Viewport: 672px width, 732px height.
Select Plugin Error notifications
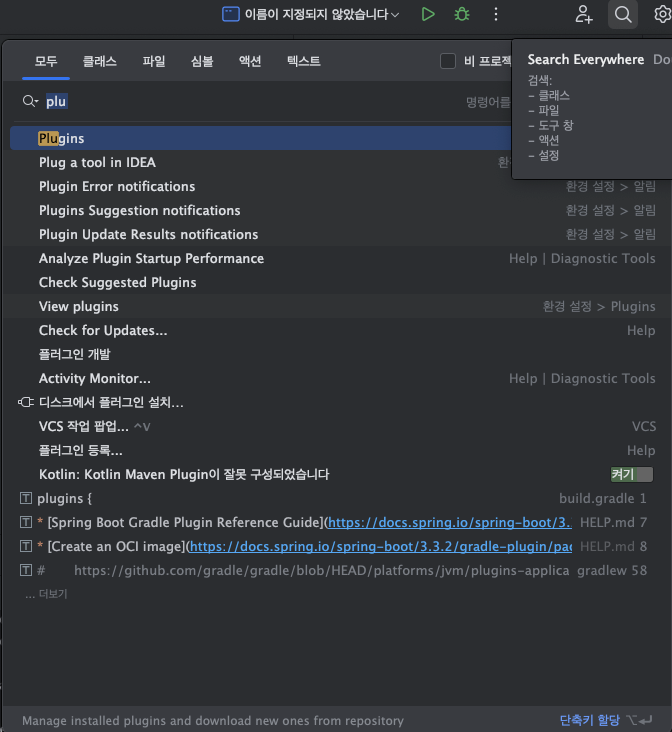pyautogui.click(x=335, y=186)
